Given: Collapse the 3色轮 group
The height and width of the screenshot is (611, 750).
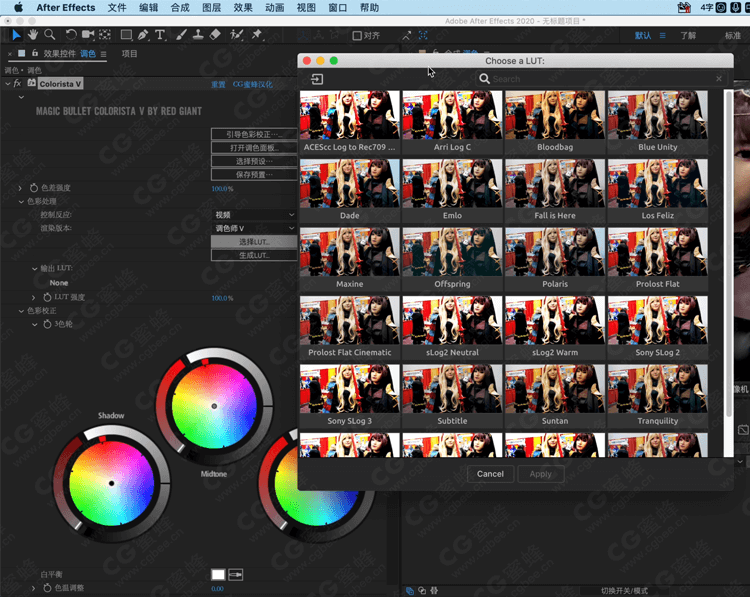Looking at the screenshot, I should (x=34, y=324).
